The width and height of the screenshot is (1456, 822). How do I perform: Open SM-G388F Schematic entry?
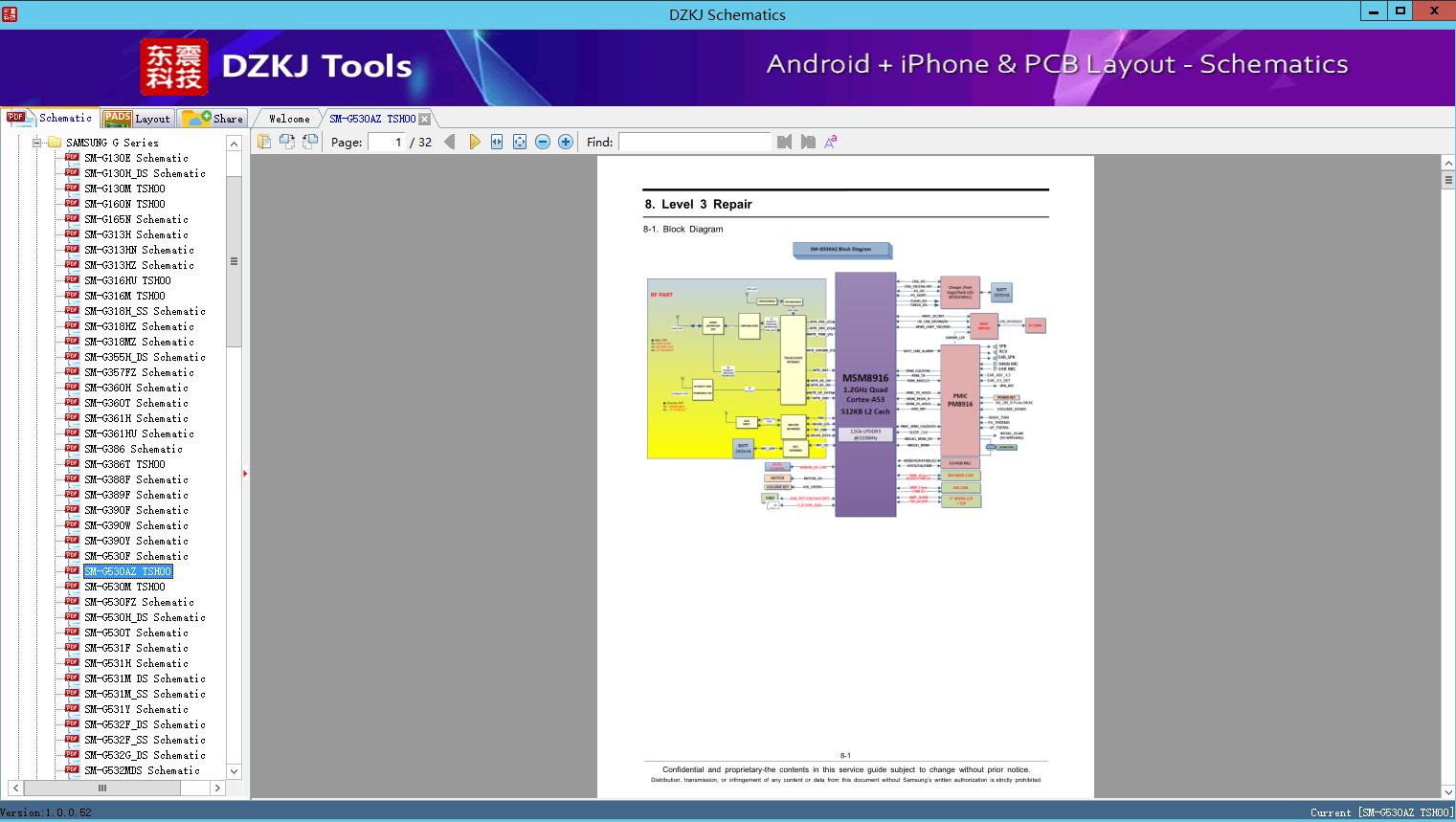click(x=136, y=479)
